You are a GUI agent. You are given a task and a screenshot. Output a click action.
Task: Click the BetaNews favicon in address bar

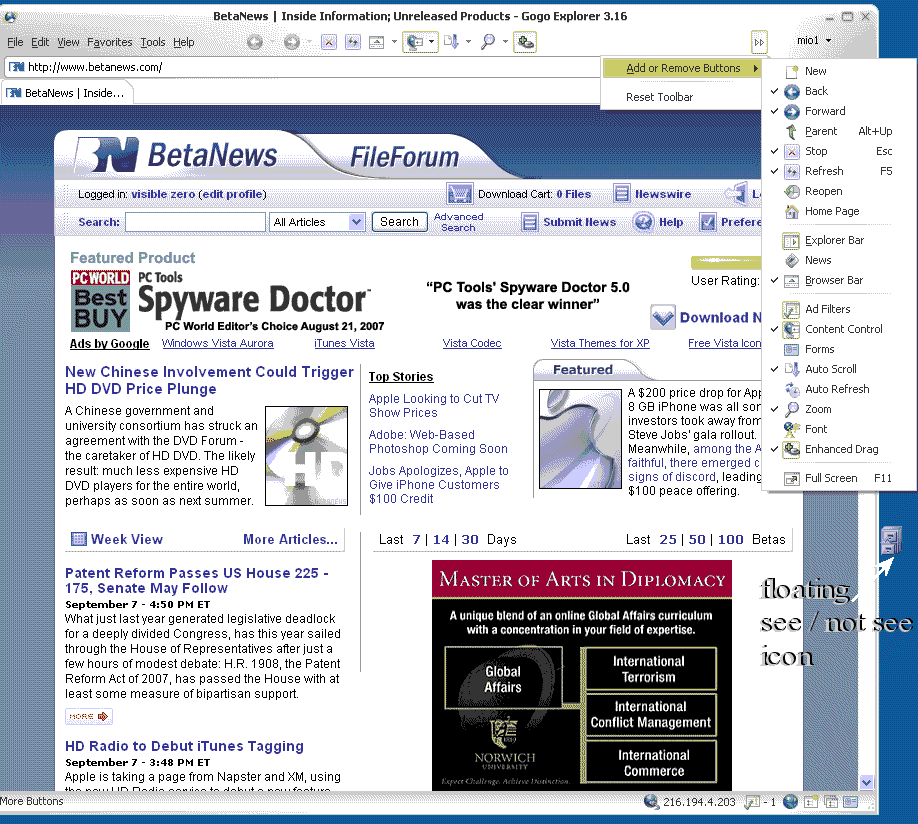tap(16, 67)
